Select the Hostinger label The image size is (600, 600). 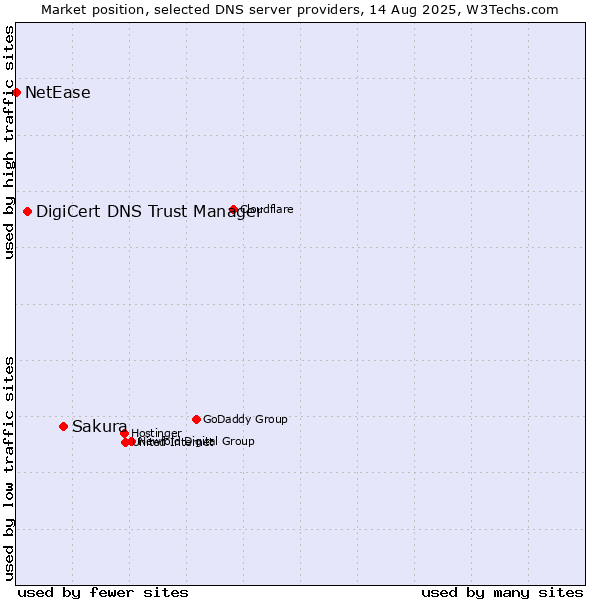[x=157, y=433]
